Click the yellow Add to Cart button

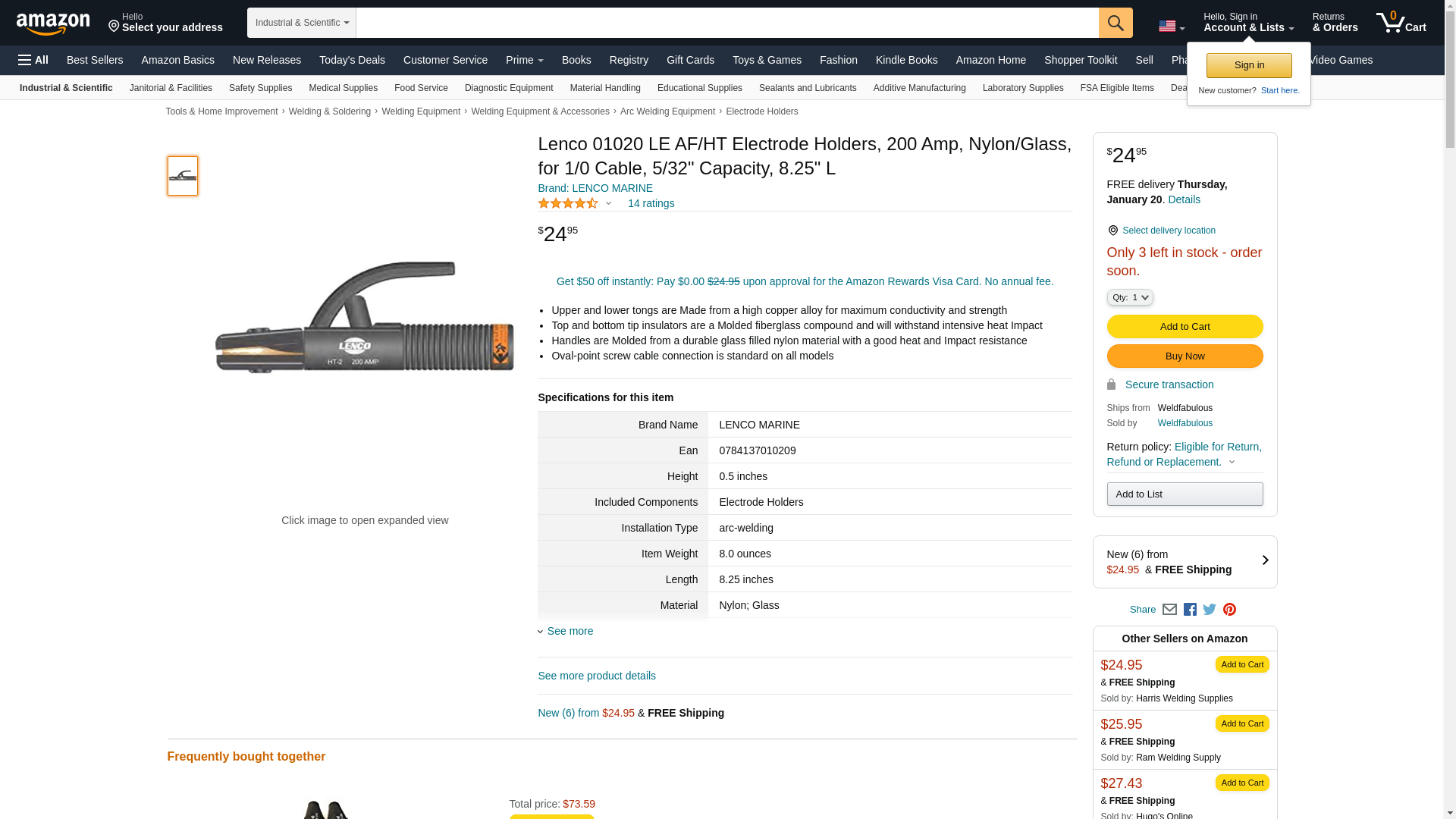click(1185, 327)
